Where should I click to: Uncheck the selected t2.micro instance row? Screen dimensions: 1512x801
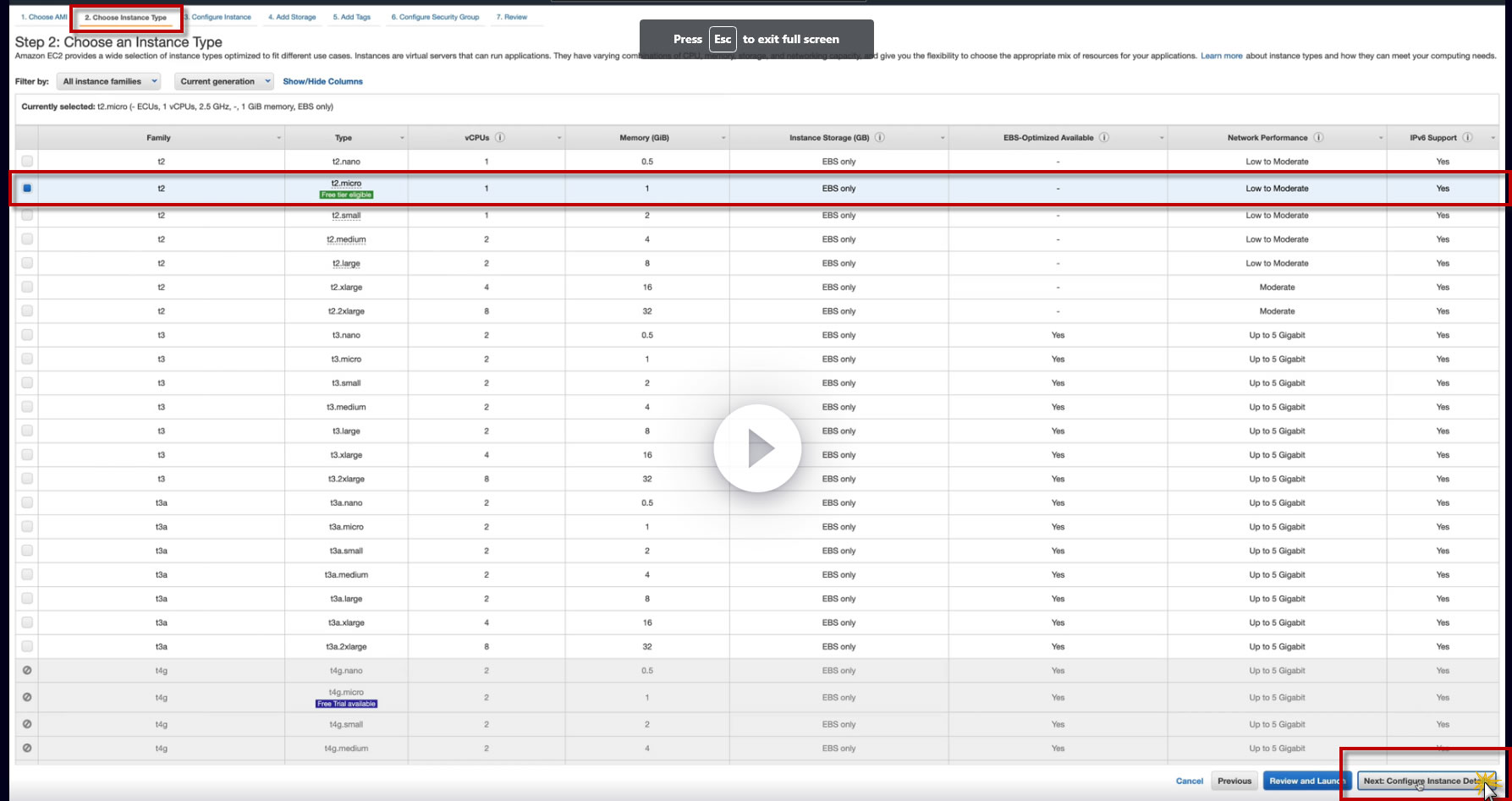[27, 188]
